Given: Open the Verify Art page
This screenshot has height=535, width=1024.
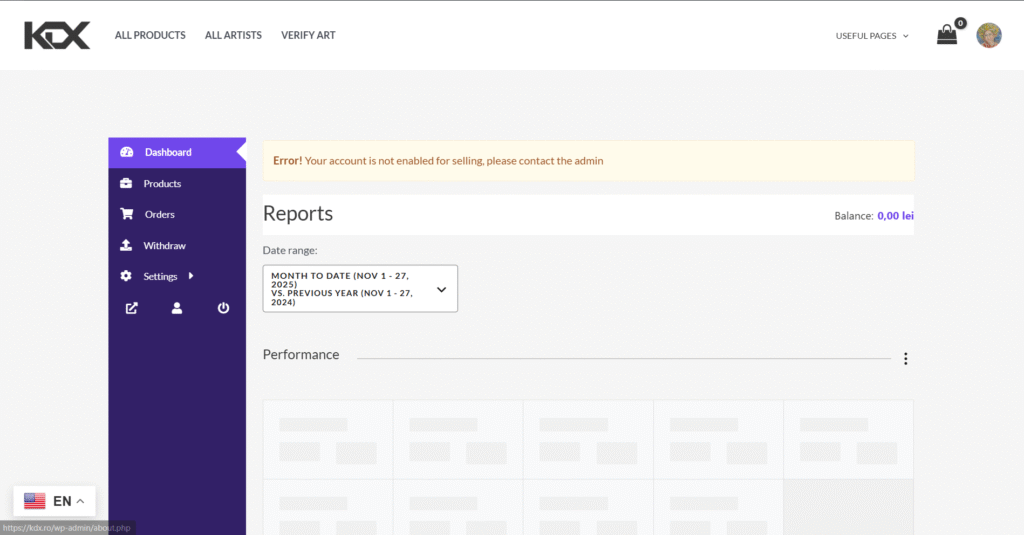Looking at the screenshot, I should [x=308, y=35].
